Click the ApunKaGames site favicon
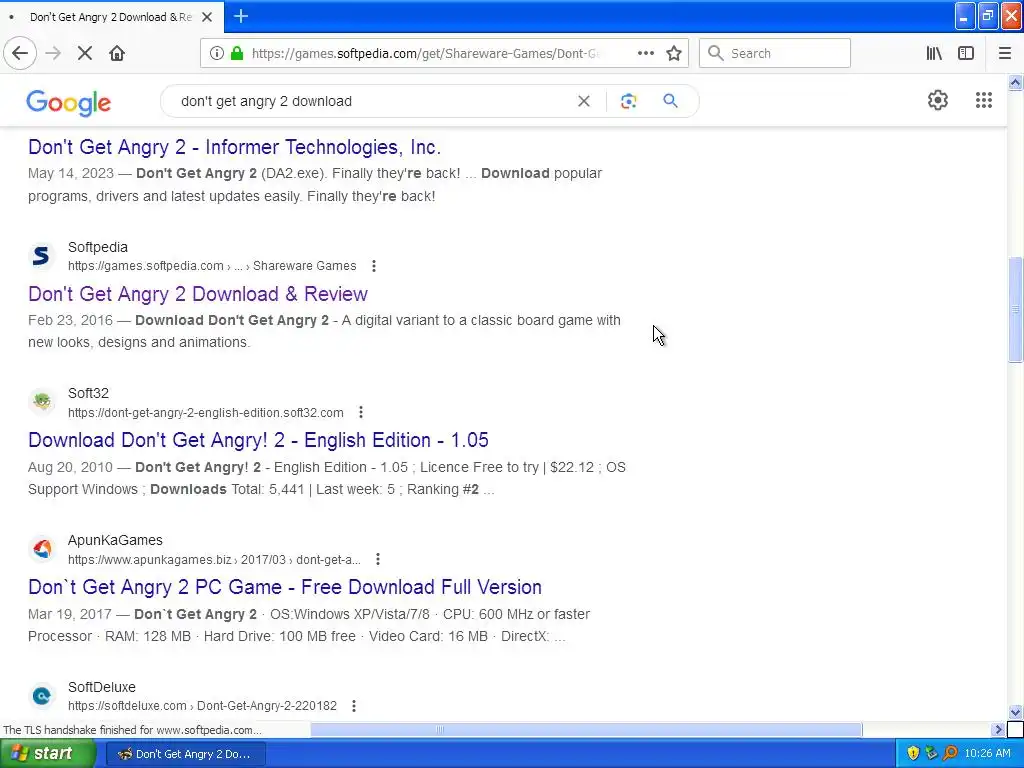1024x768 pixels. point(42,549)
